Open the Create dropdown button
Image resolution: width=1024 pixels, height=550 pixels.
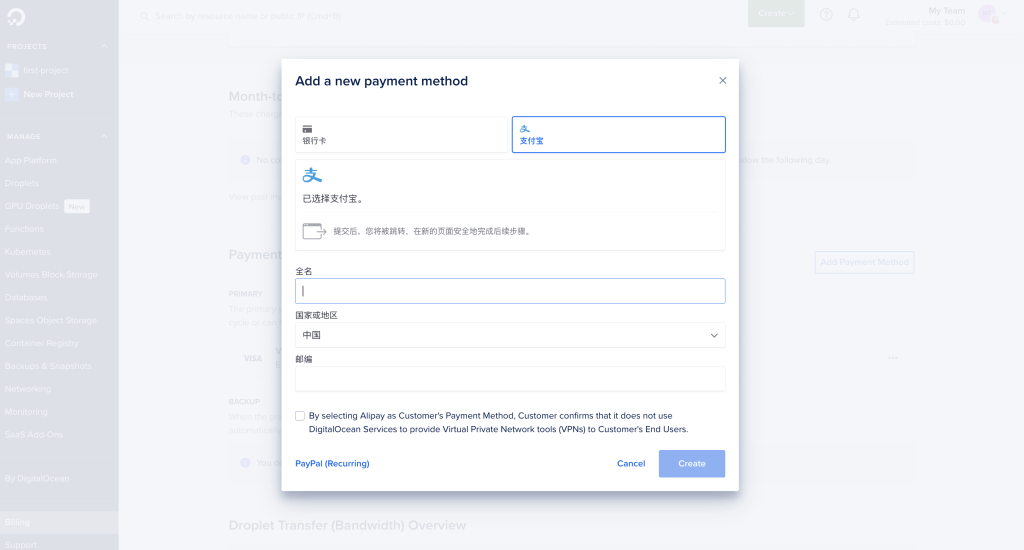[776, 13]
